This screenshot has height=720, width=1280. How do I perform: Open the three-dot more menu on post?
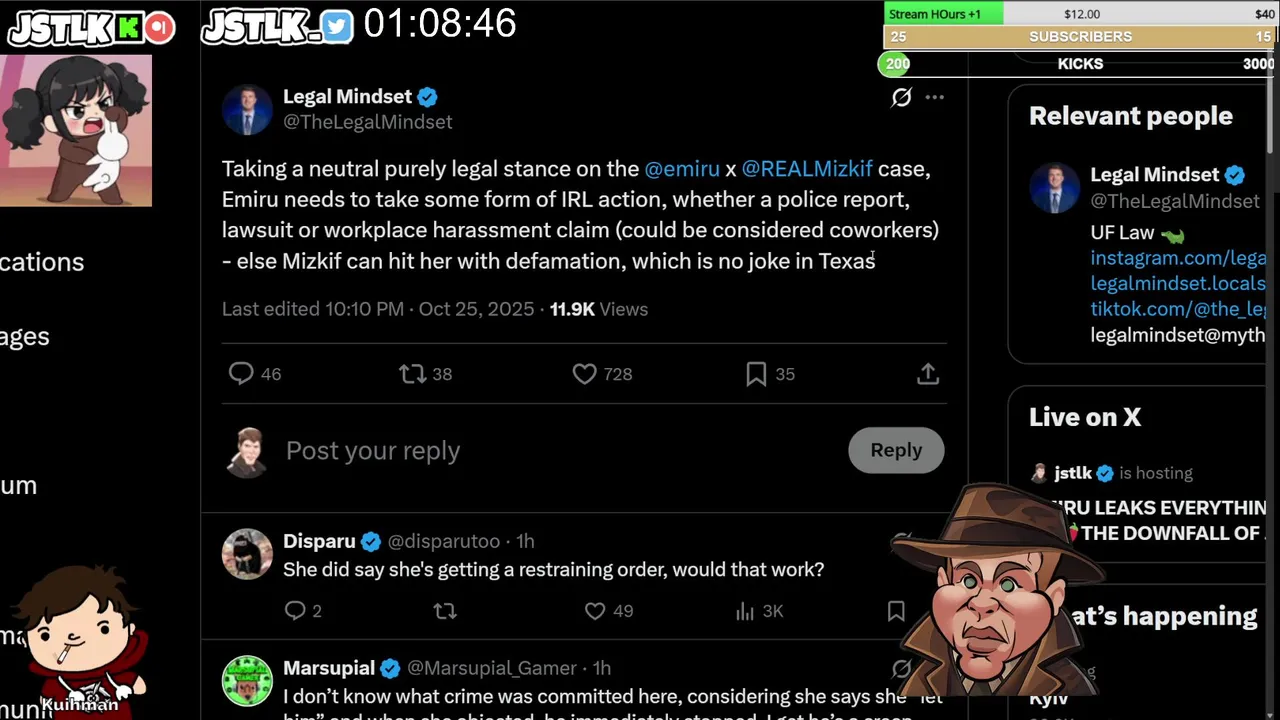pyautogui.click(x=935, y=97)
